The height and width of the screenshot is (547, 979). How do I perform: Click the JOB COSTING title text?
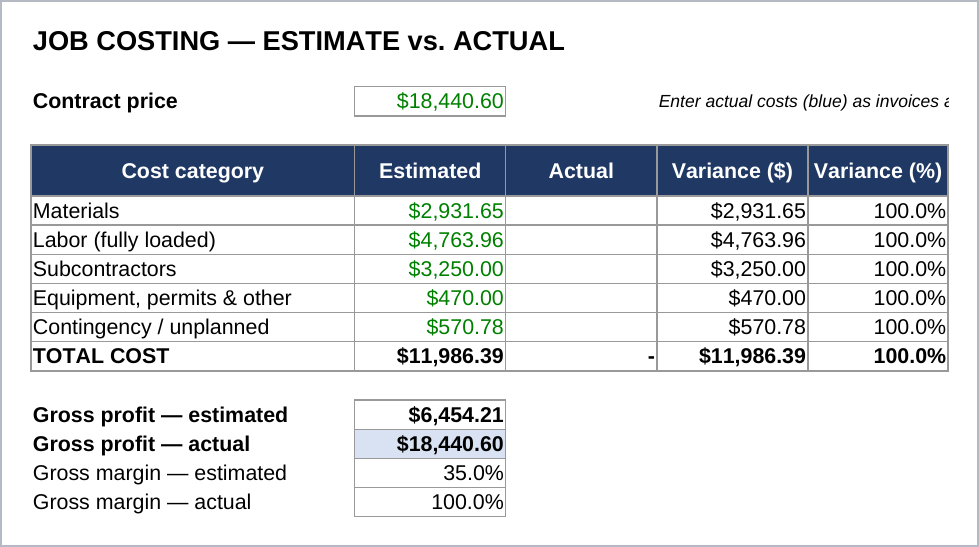(298, 41)
